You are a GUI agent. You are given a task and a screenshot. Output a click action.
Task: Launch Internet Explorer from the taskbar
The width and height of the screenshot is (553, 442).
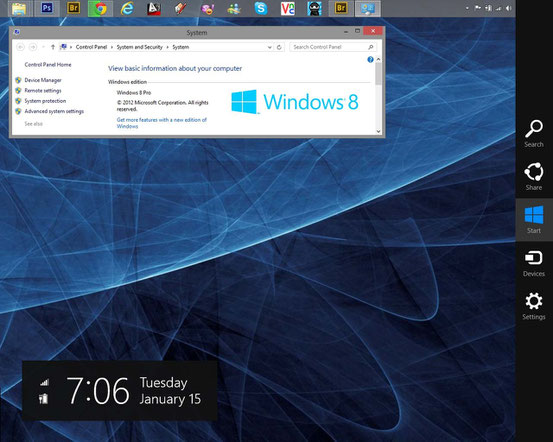tap(127, 8)
